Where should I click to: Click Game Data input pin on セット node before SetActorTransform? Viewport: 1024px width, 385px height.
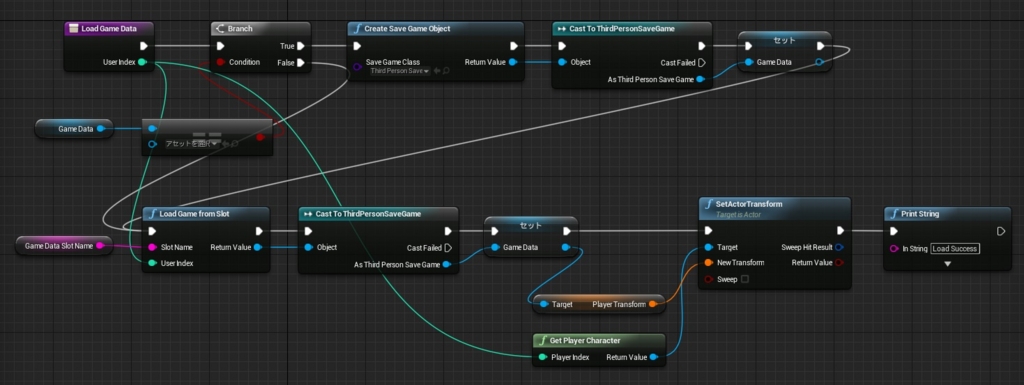click(495, 247)
